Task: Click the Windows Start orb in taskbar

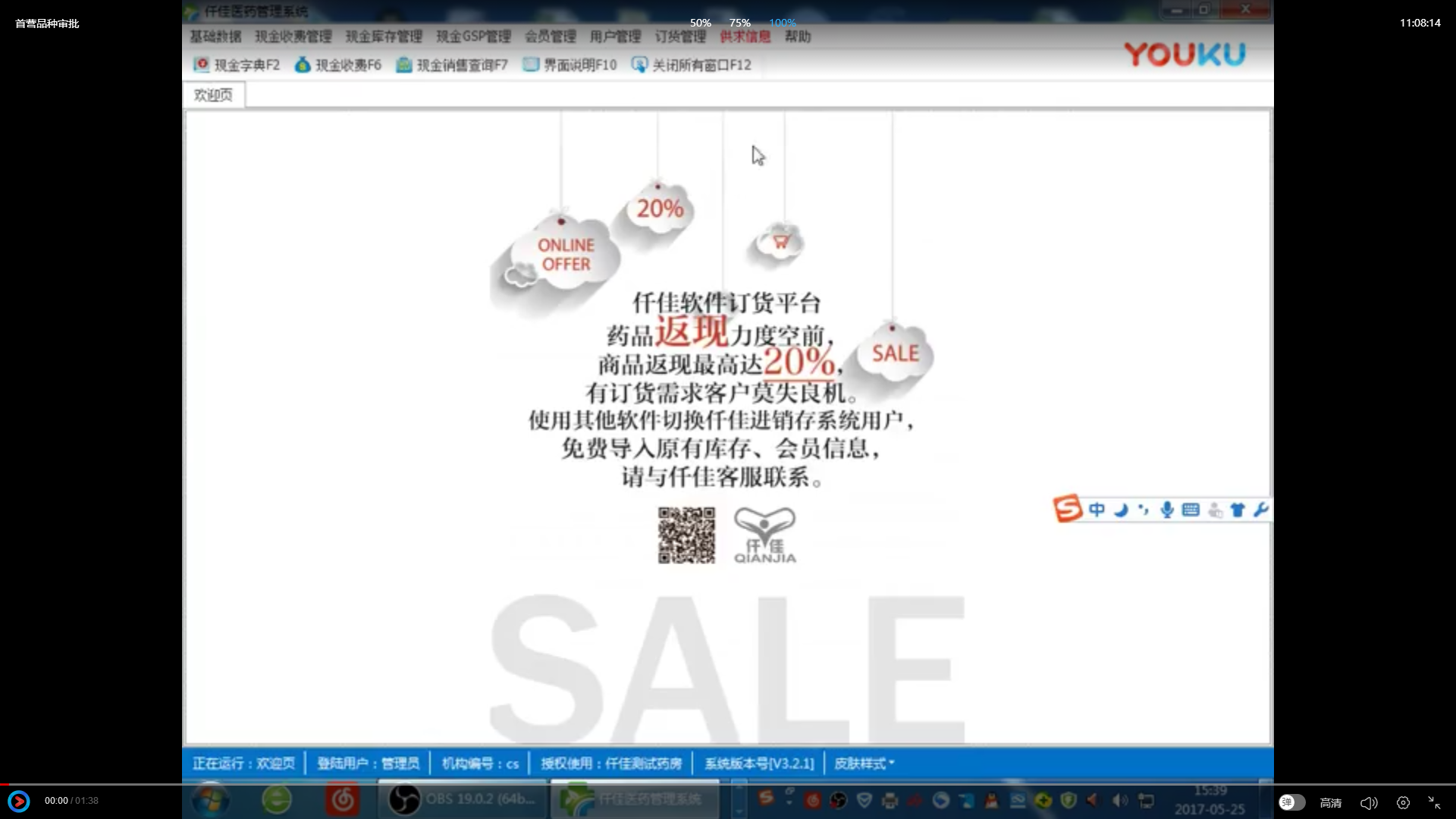Action: pyautogui.click(x=210, y=801)
